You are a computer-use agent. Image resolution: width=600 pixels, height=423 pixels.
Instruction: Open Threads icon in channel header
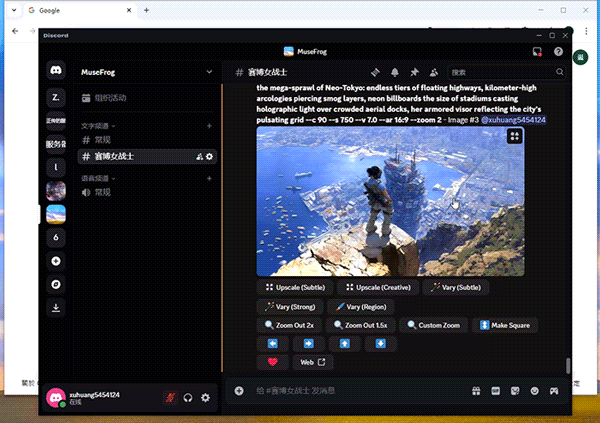coord(375,72)
